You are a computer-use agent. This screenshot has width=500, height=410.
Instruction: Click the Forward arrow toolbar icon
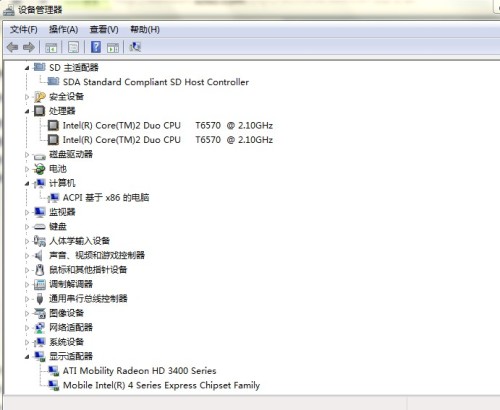29,47
